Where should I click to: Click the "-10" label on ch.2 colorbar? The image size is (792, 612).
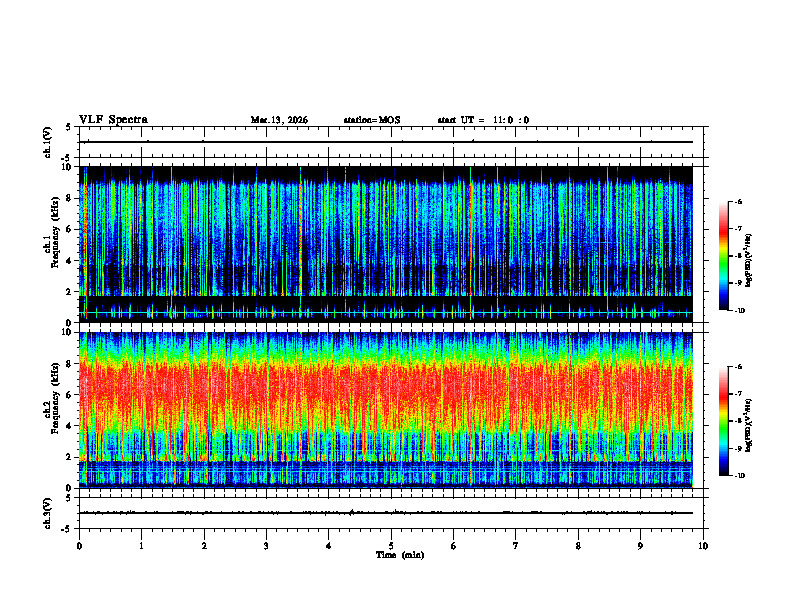coord(739,475)
